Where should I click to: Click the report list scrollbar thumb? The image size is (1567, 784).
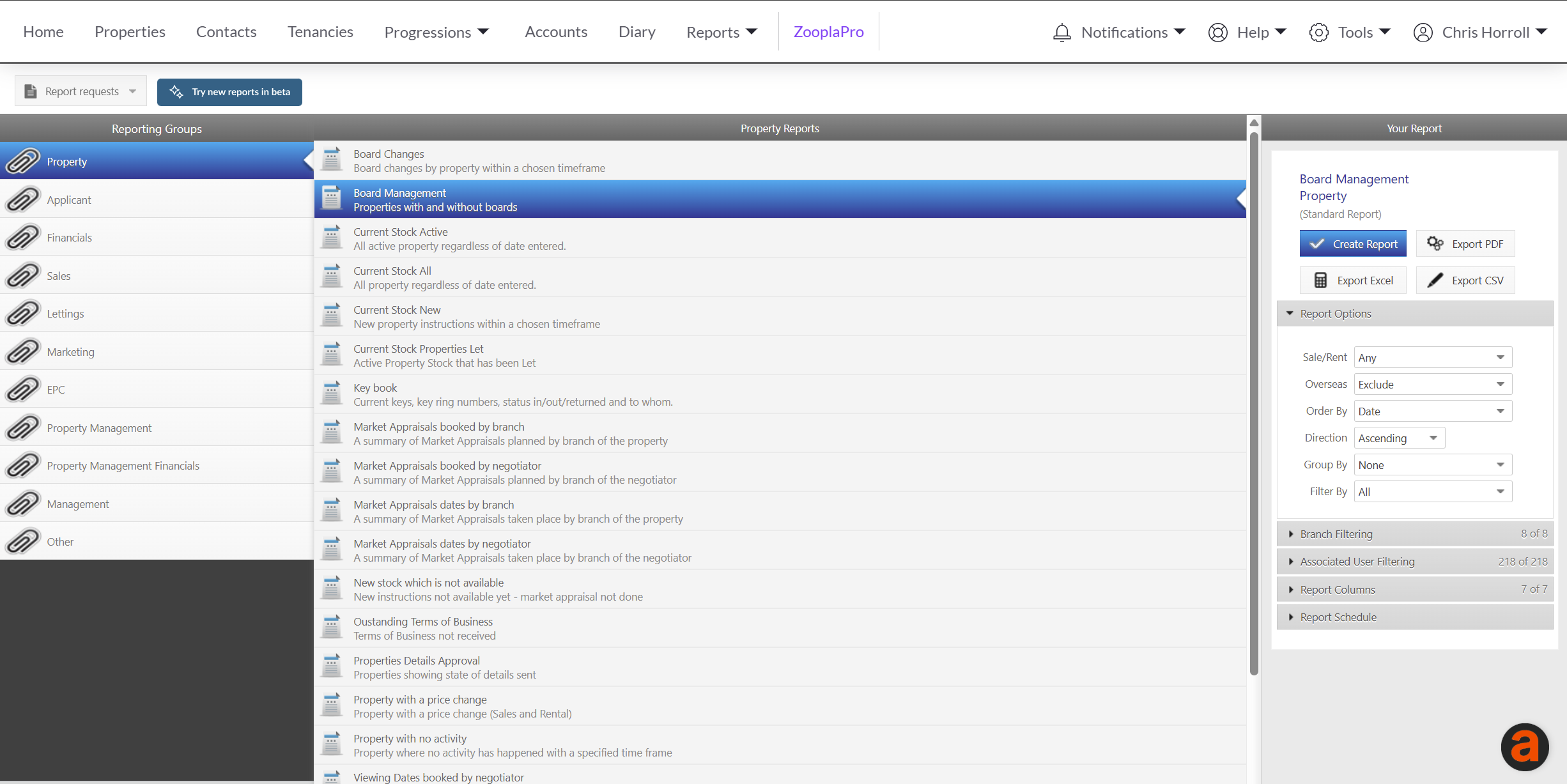point(1254,403)
